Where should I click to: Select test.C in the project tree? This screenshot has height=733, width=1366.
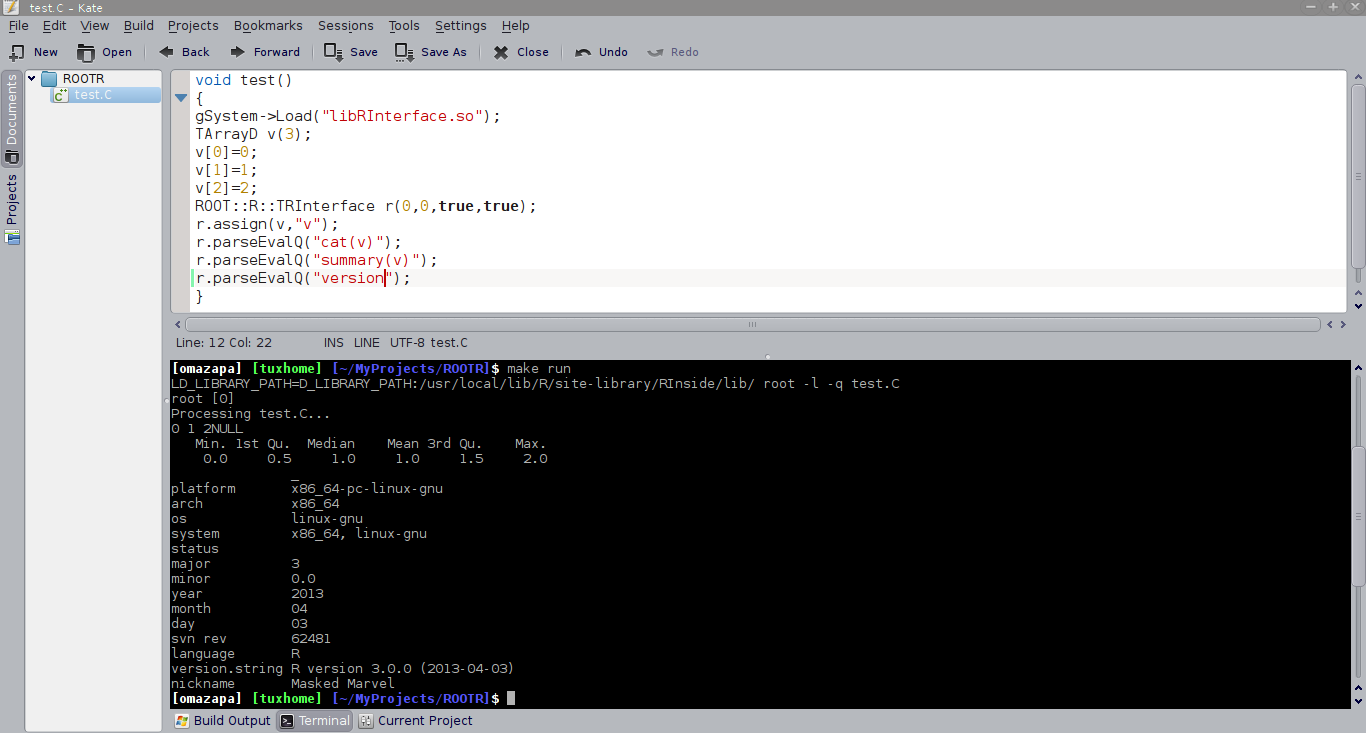[x=92, y=95]
